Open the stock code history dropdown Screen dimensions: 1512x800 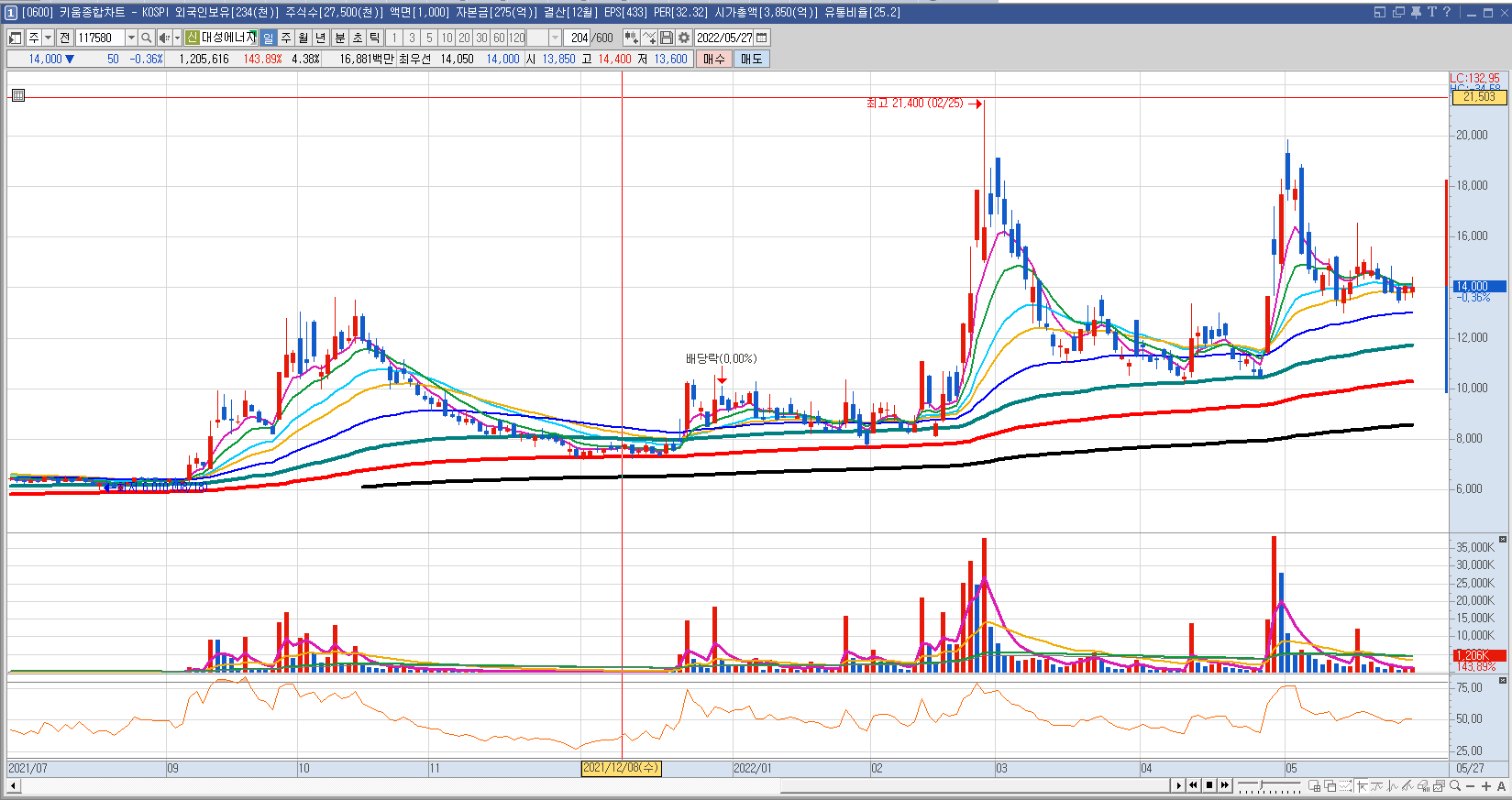(x=131, y=38)
